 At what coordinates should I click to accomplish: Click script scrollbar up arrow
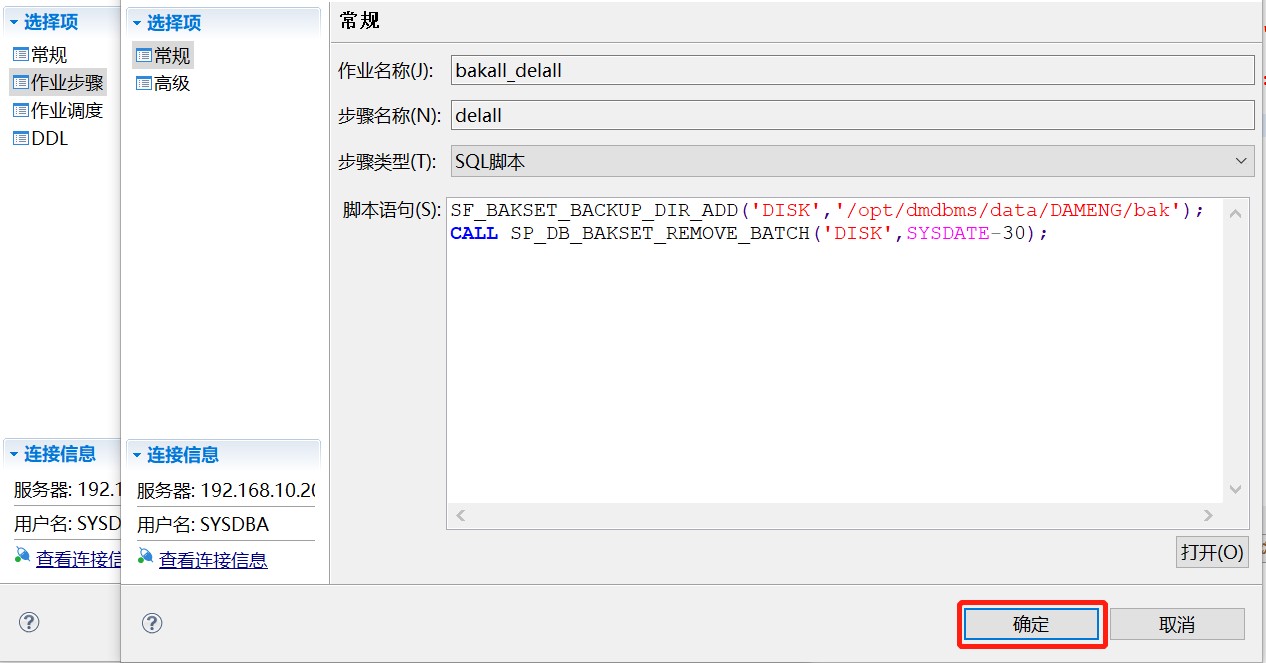(x=1236, y=213)
